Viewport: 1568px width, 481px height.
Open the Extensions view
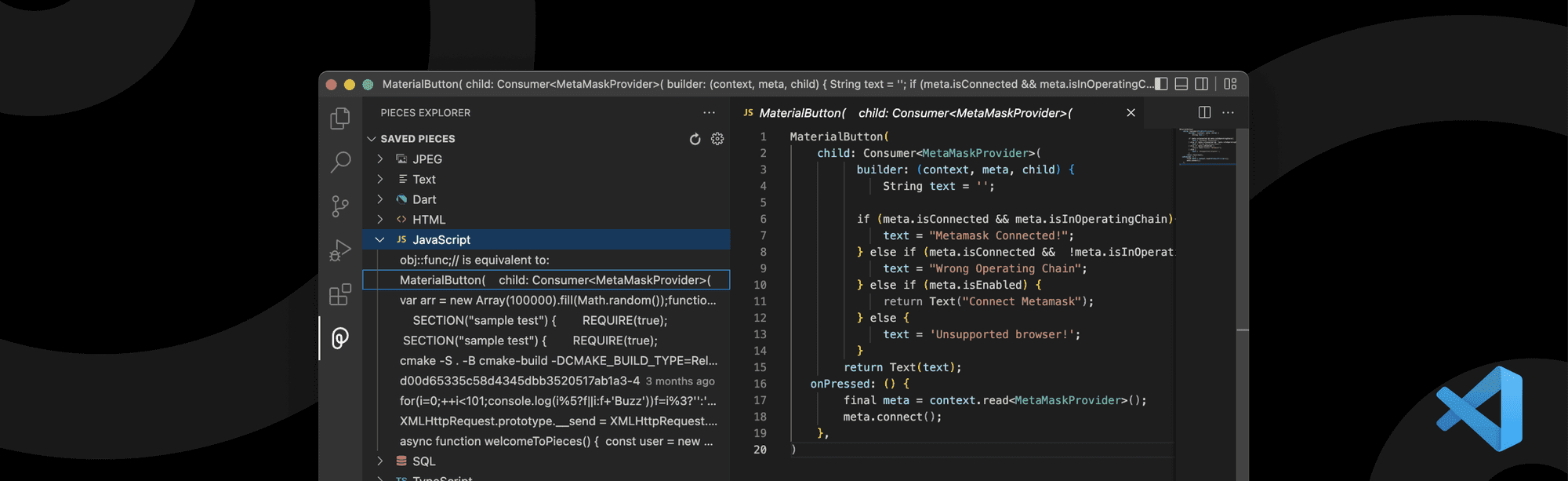(340, 294)
